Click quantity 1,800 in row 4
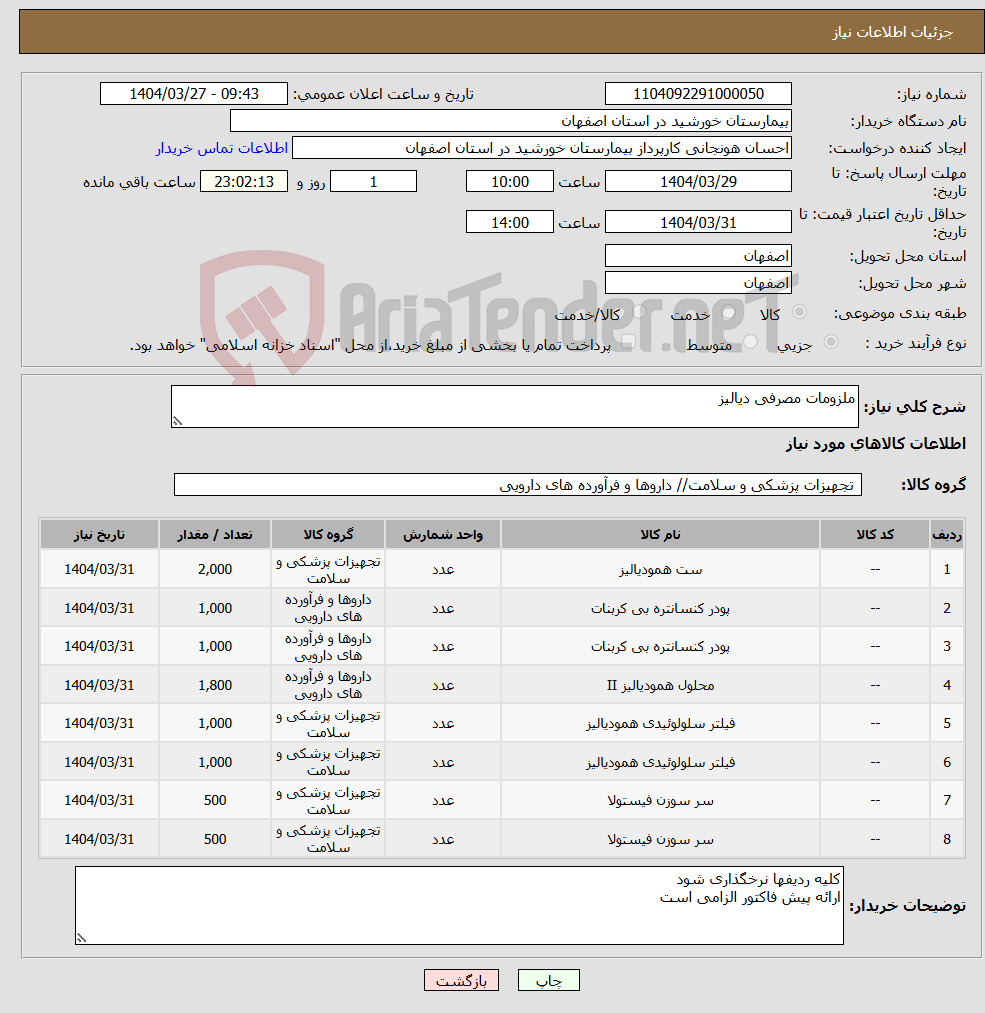 click(215, 685)
